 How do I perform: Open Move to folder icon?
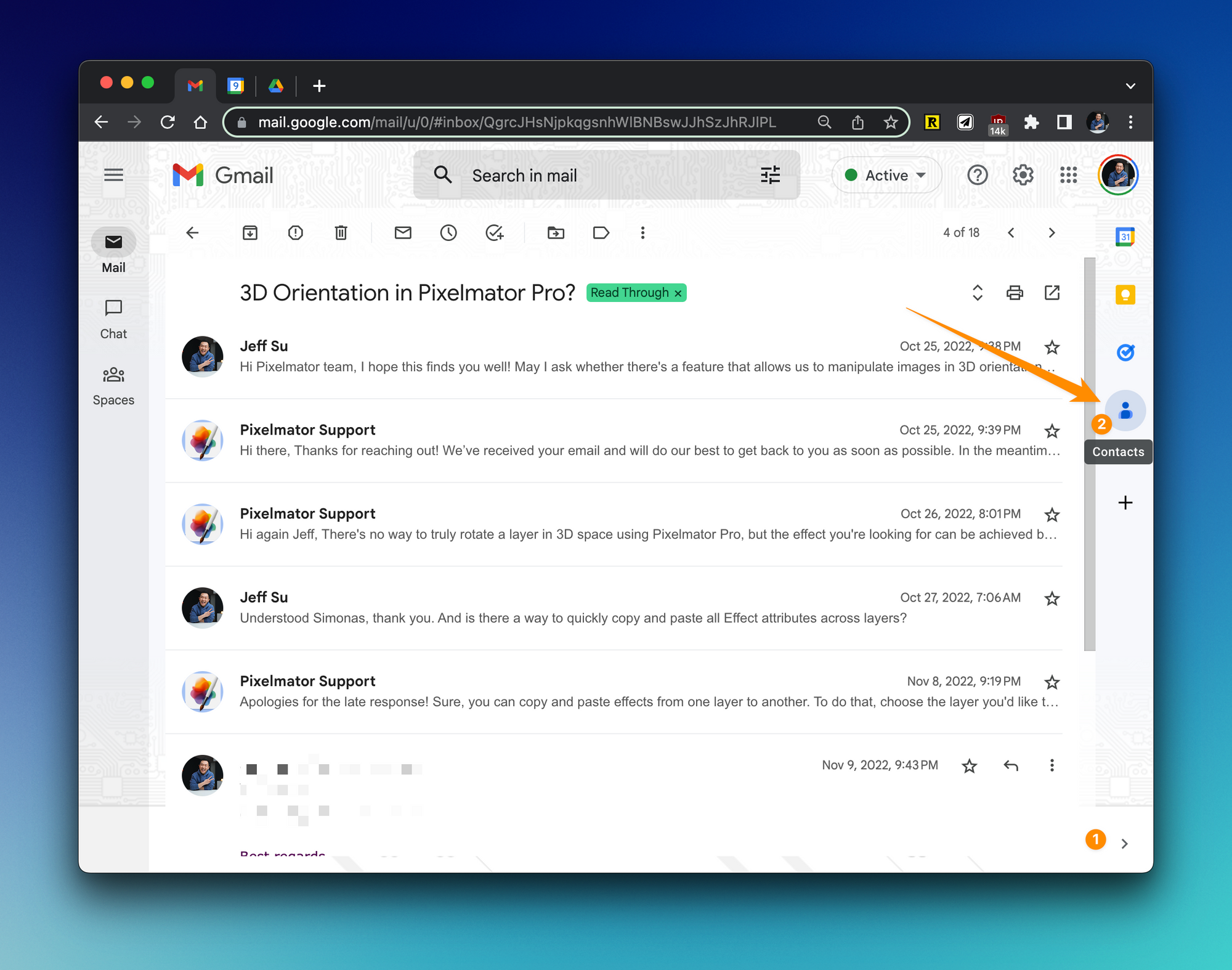pos(556,232)
